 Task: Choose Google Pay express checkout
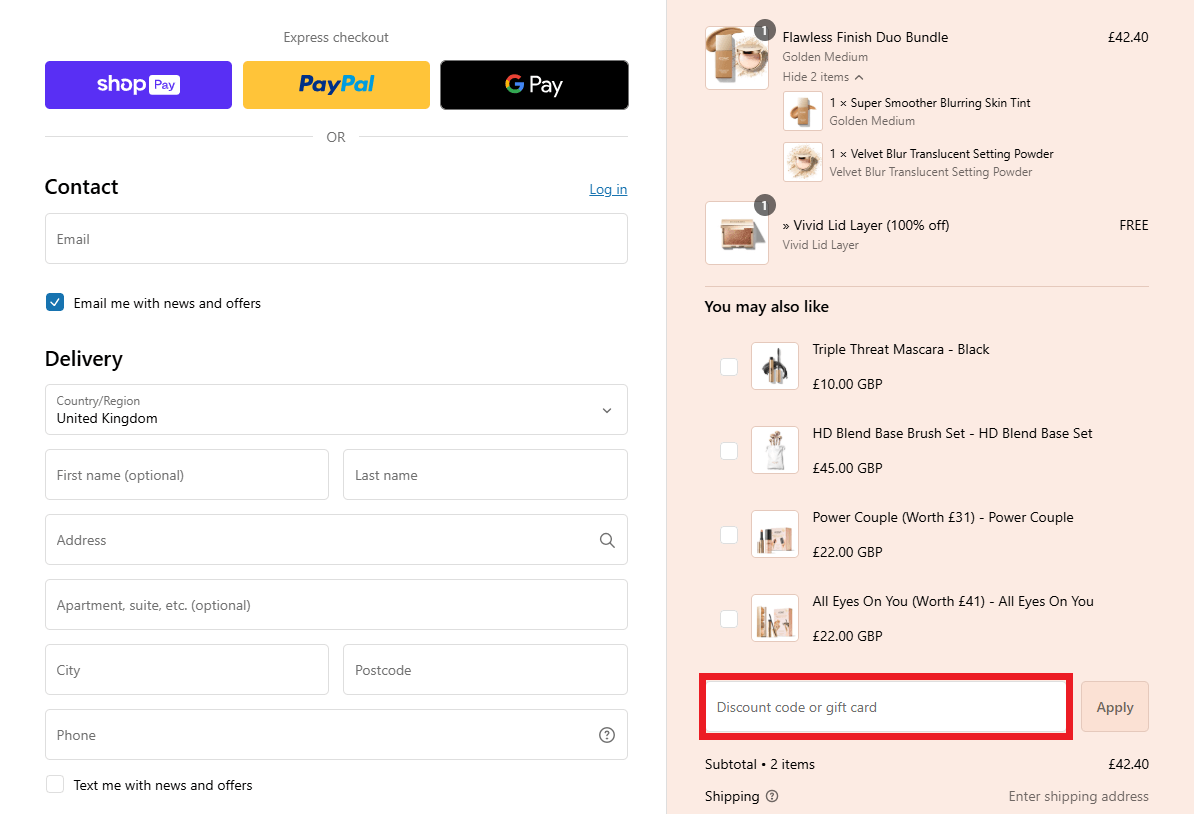pyautogui.click(x=535, y=85)
